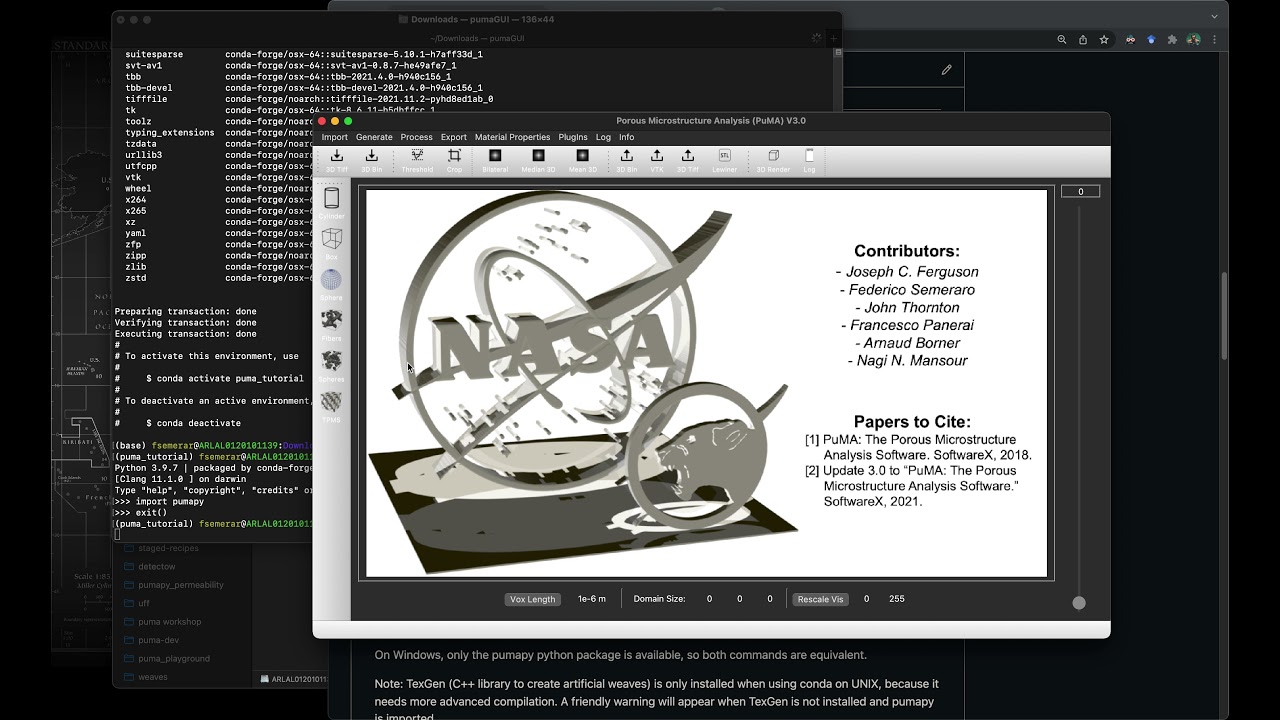Generate a TPMS structure
The width and height of the screenshot is (1280, 720).
click(331, 406)
